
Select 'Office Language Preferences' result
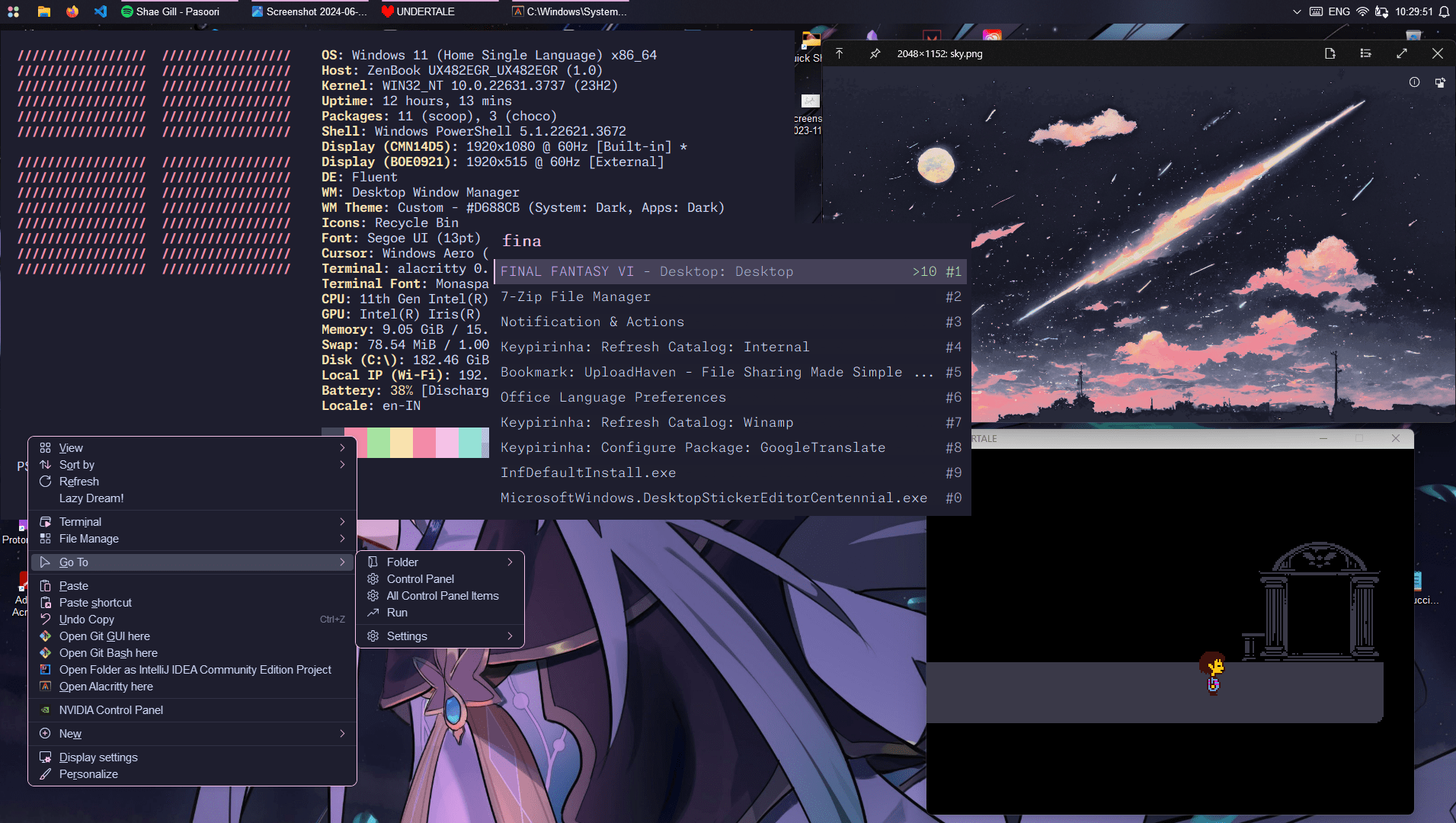coord(731,397)
